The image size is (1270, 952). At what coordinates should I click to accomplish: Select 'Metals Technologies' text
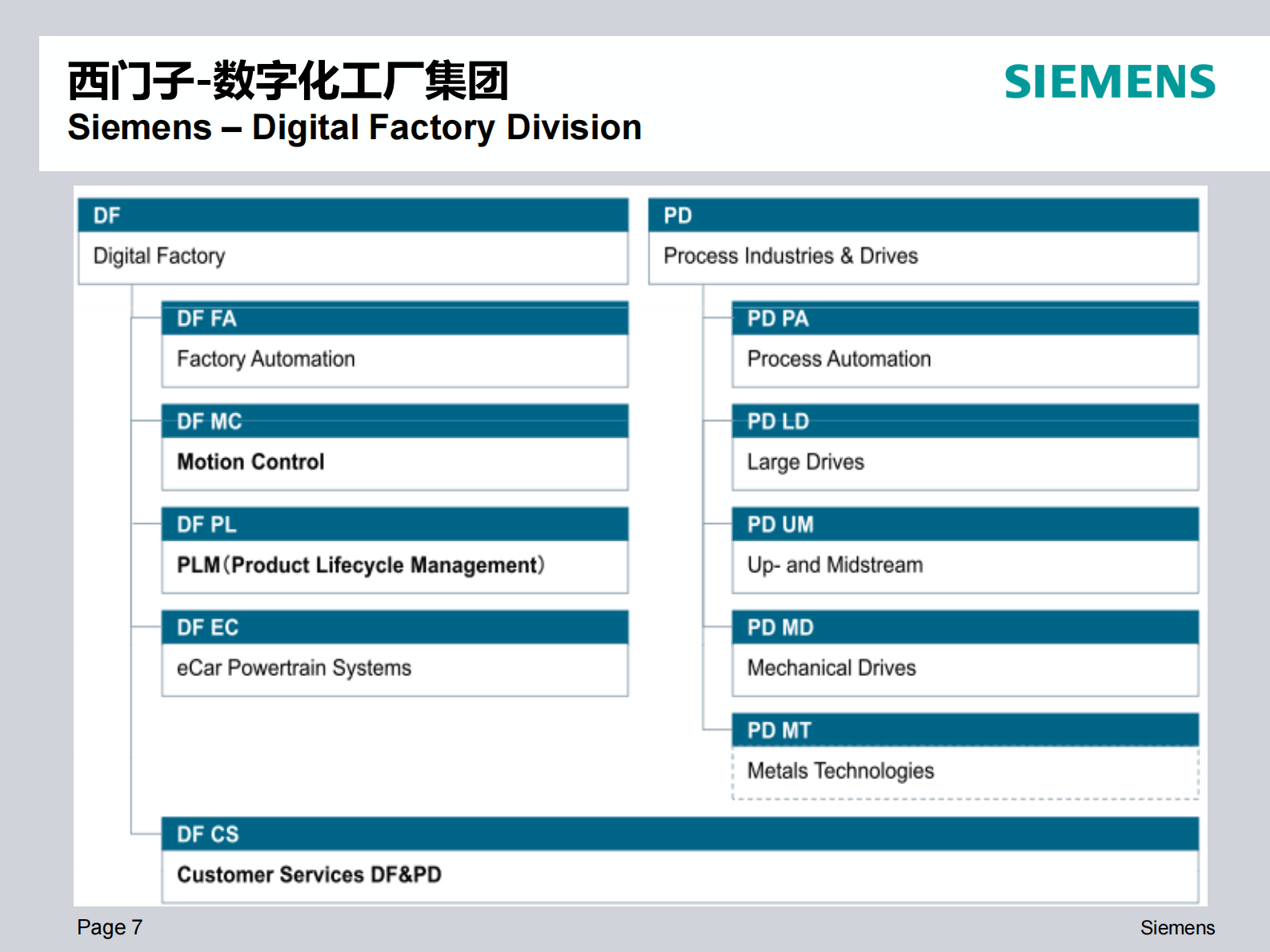pos(840,771)
